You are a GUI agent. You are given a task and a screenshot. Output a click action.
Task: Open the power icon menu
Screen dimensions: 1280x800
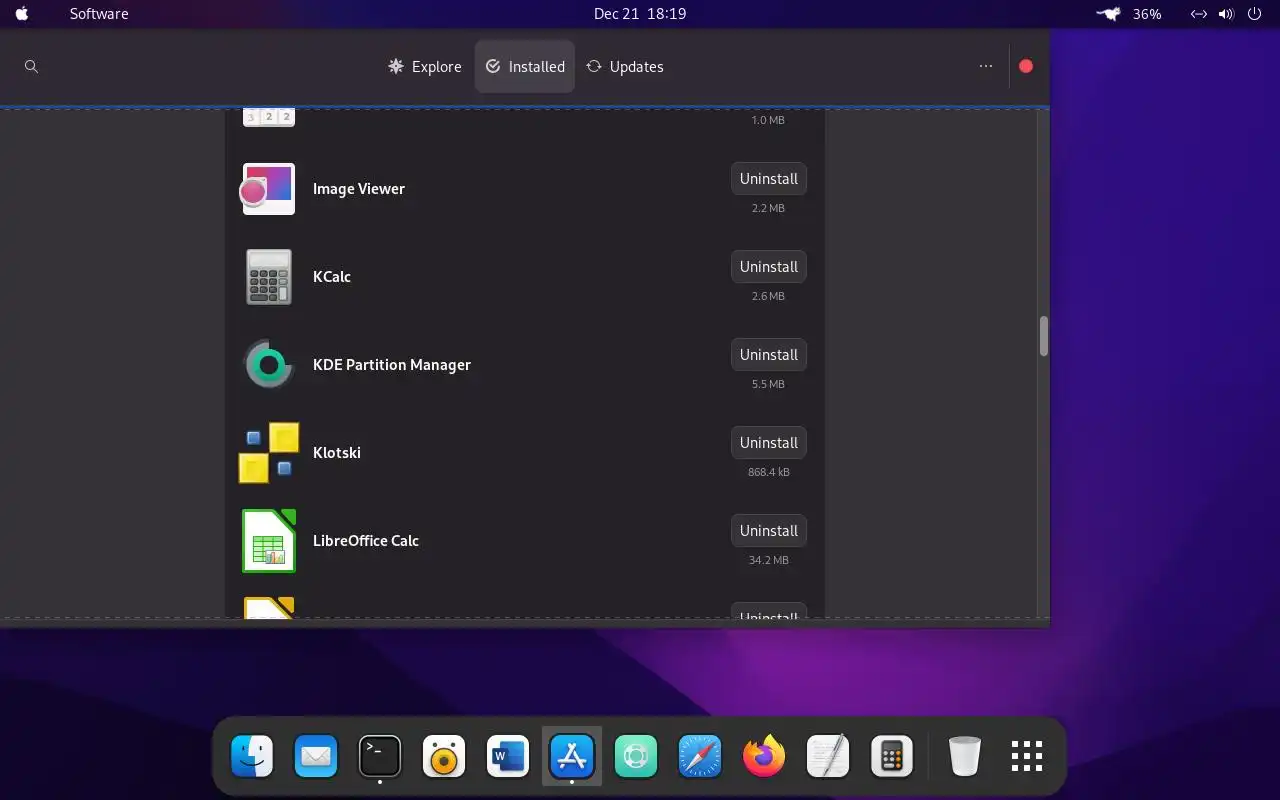pos(1255,14)
